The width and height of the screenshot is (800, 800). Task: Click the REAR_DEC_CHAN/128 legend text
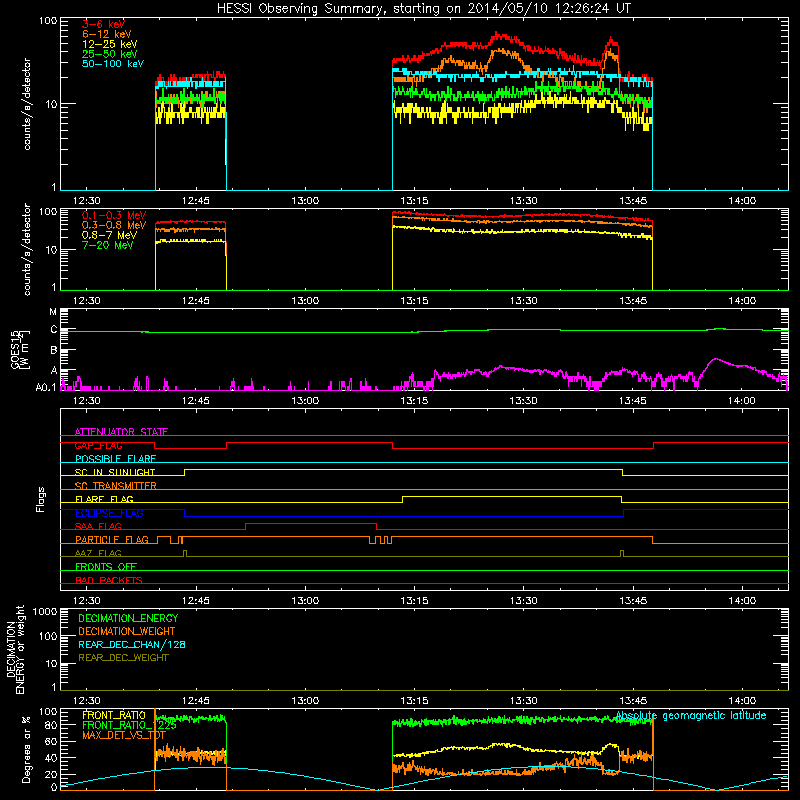(x=132, y=645)
